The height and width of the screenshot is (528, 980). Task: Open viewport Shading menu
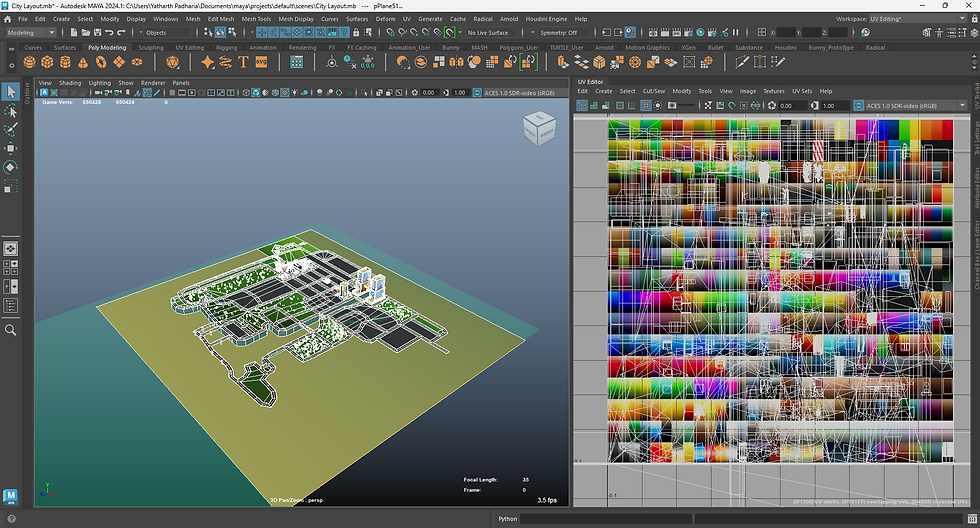coord(70,82)
